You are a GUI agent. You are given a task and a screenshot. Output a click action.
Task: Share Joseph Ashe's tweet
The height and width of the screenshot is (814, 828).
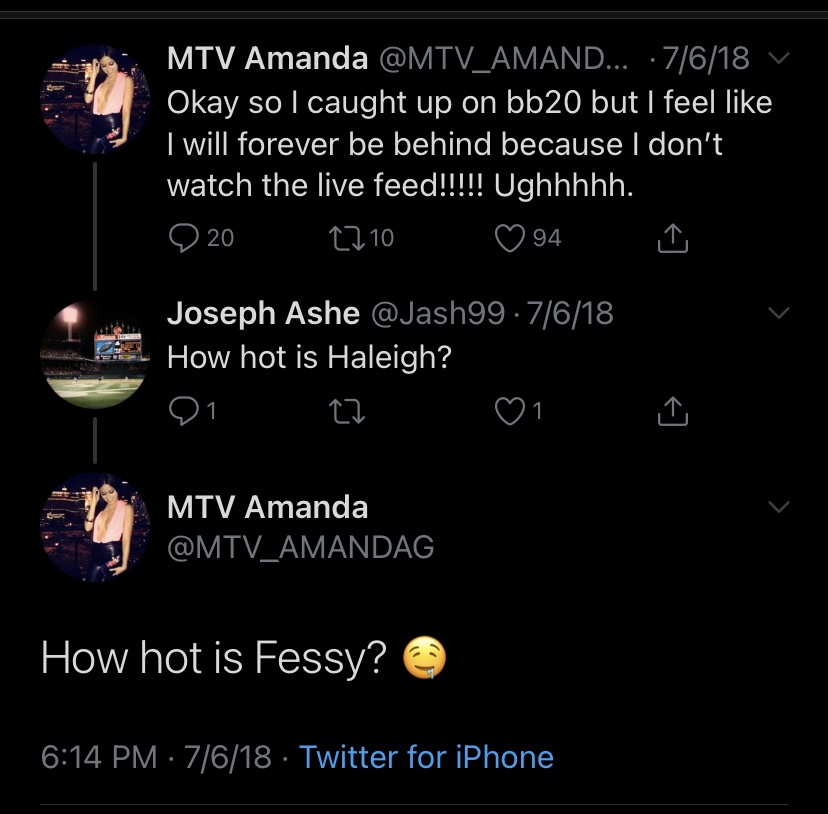[x=672, y=411]
